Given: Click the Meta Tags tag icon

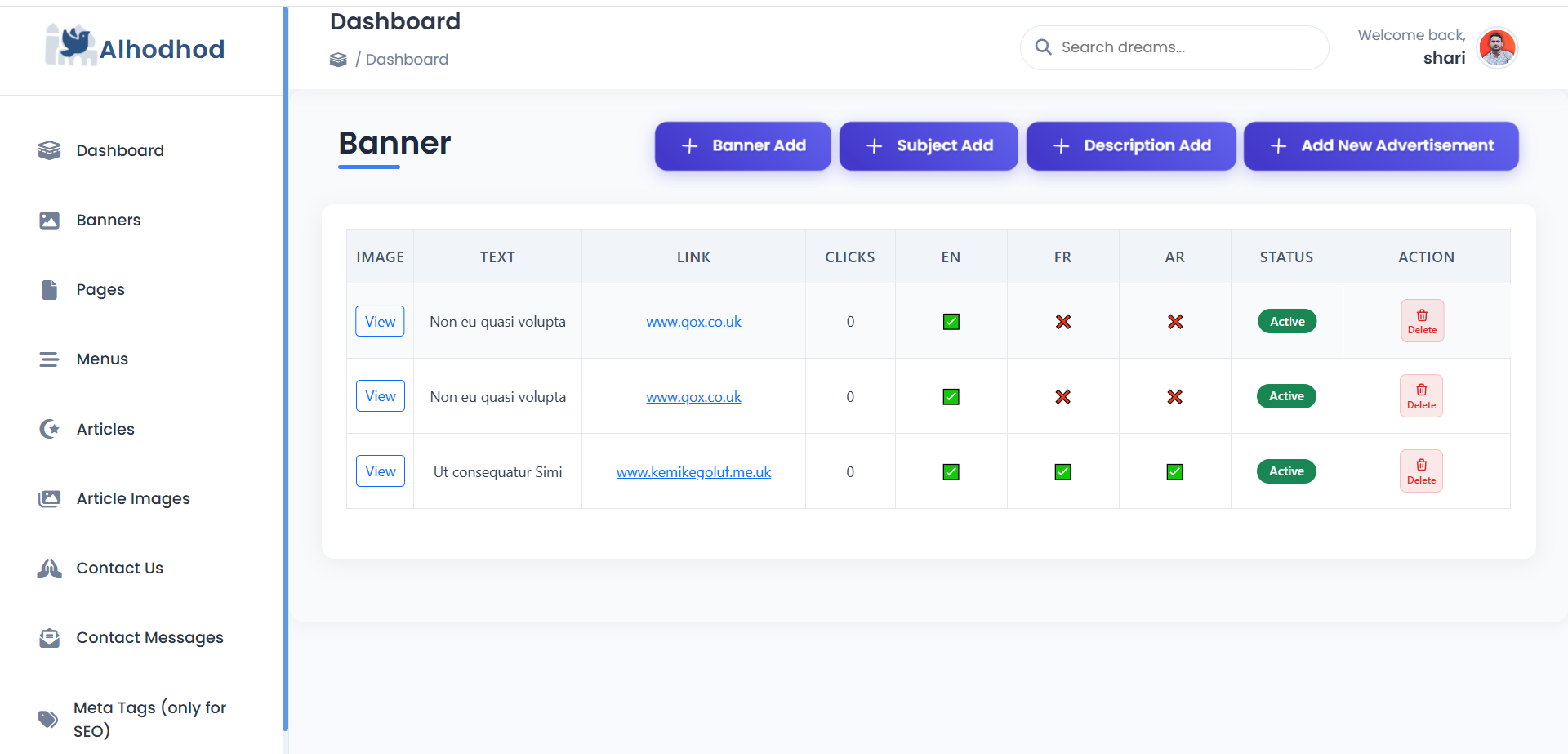Looking at the screenshot, I should [48, 719].
